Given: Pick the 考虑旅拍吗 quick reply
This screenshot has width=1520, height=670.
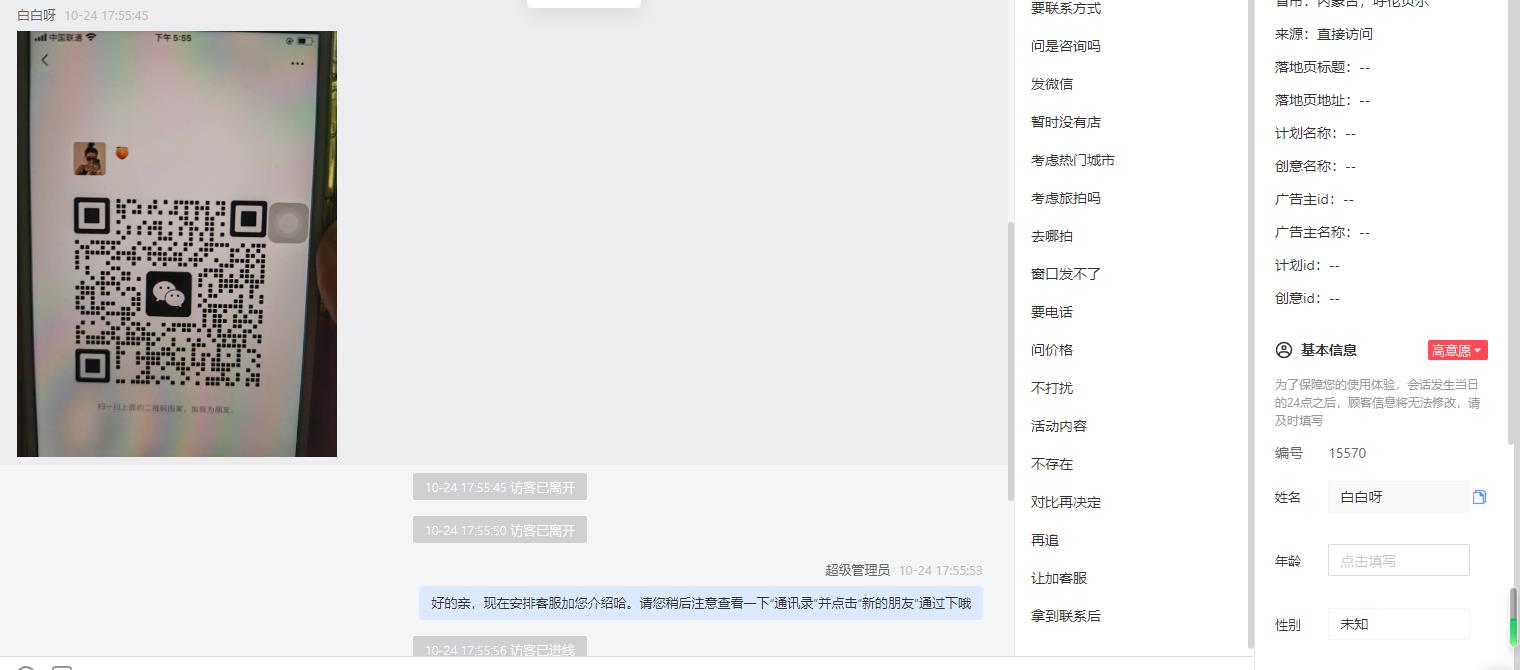Looking at the screenshot, I should [1066, 198].
